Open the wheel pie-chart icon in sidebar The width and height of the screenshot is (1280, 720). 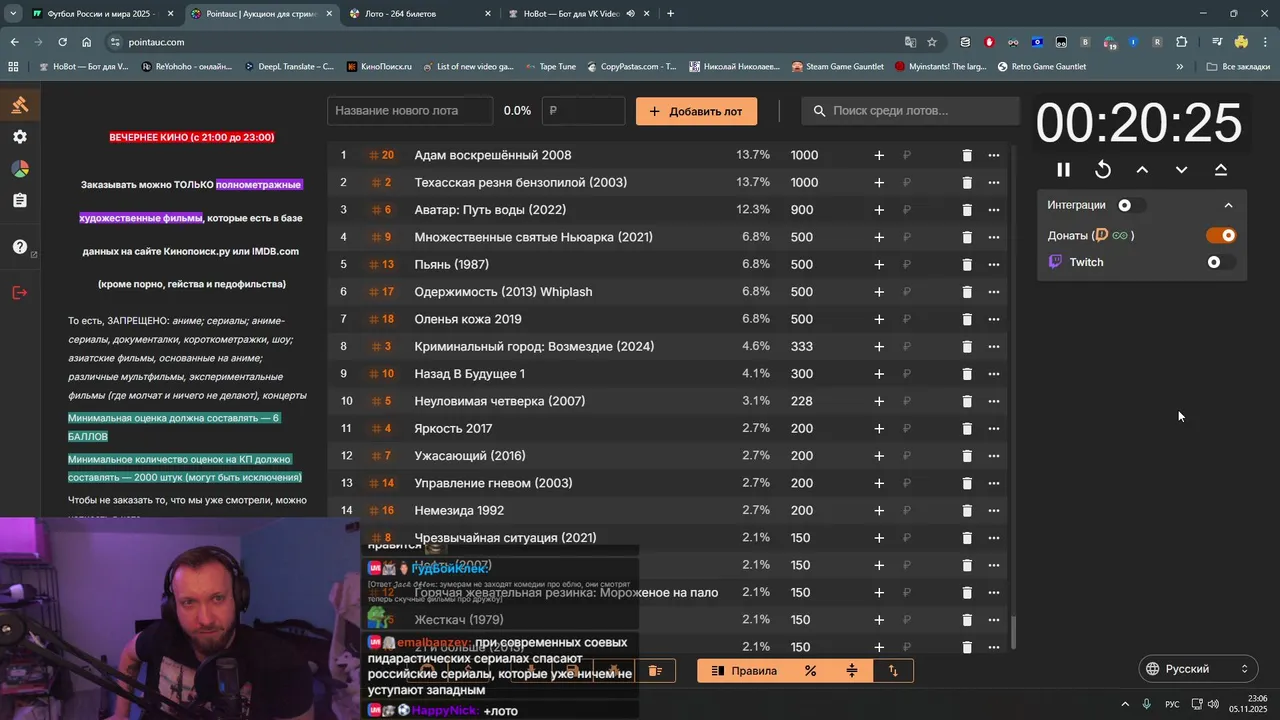point(19,169)
